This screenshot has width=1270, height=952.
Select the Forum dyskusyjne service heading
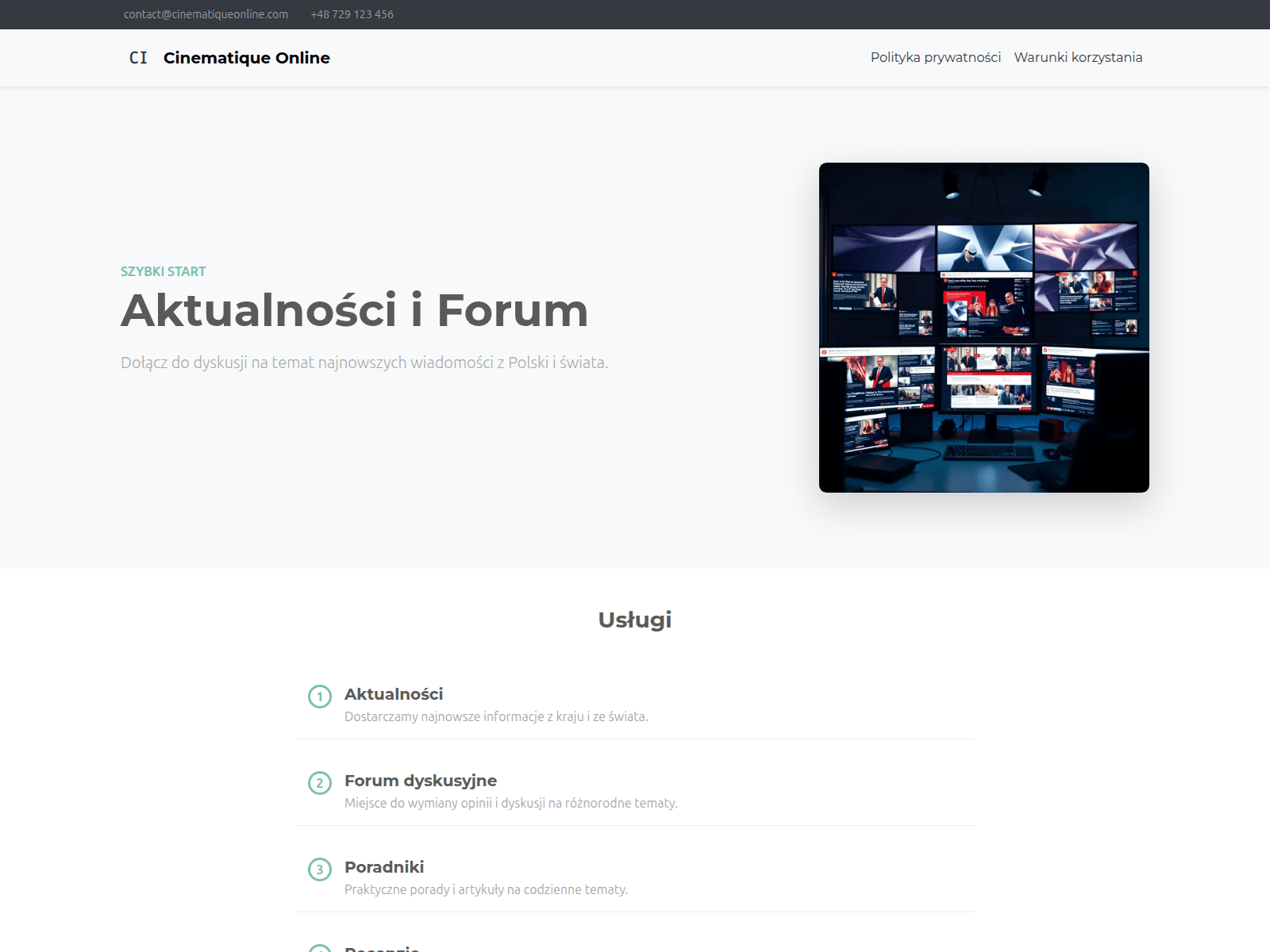pyautogui.click(x=421, y=781)
